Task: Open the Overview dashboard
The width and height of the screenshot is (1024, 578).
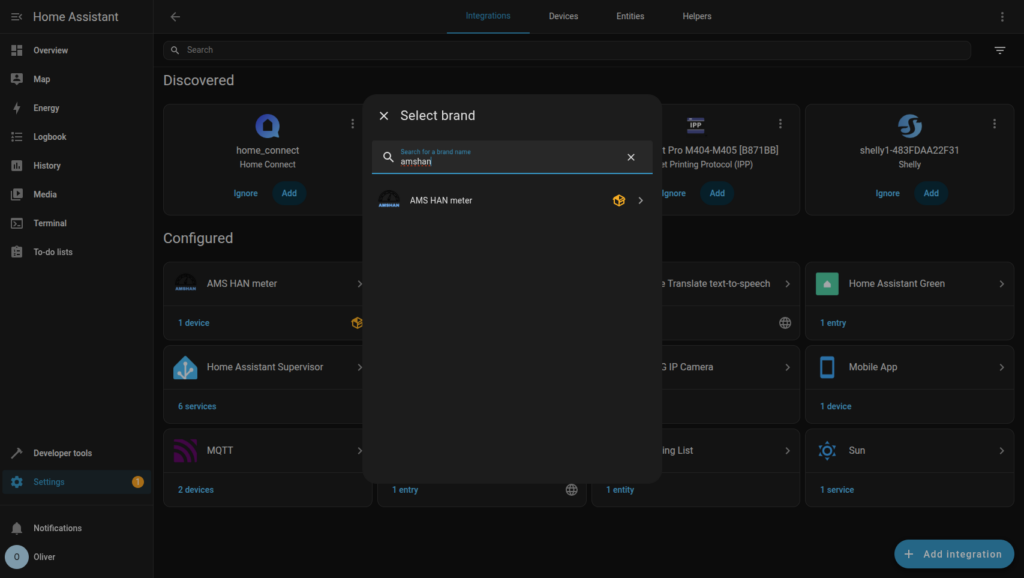Action: (x=76, y=50)
